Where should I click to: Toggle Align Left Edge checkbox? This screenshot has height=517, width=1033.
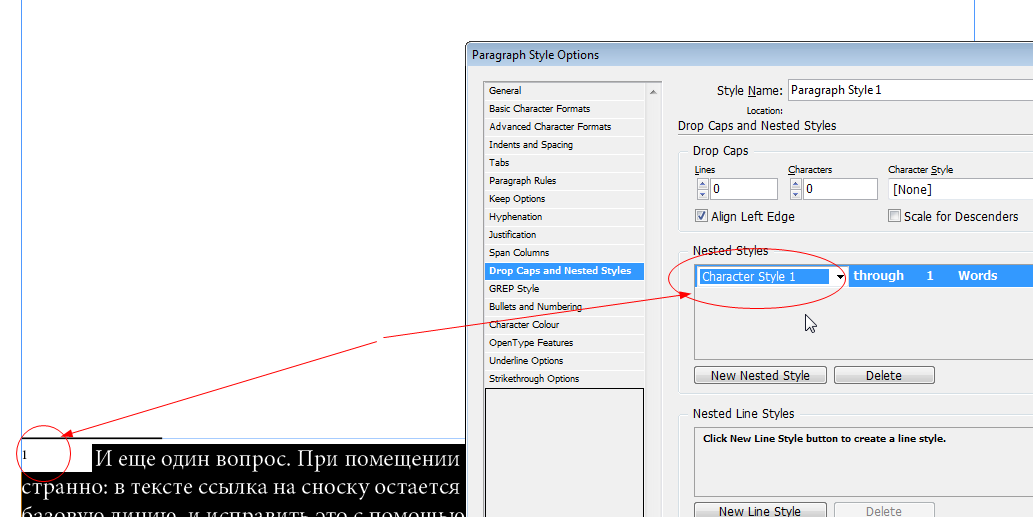[702, 216]
